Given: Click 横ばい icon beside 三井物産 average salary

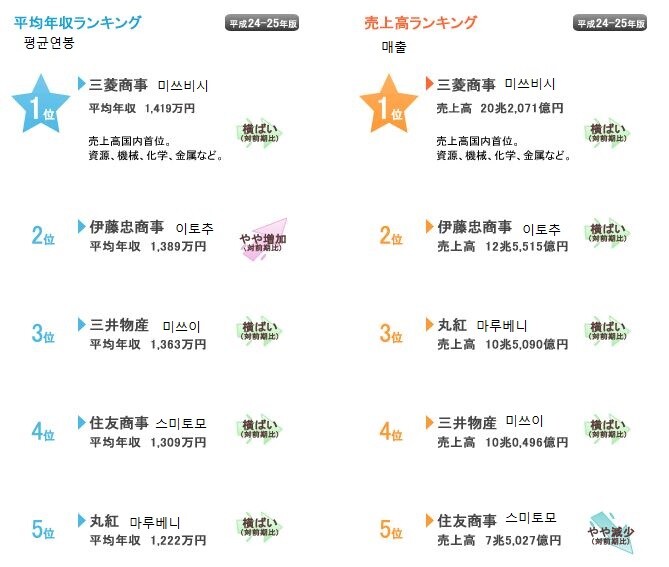Looking at the screenshot, I should 259,331.
